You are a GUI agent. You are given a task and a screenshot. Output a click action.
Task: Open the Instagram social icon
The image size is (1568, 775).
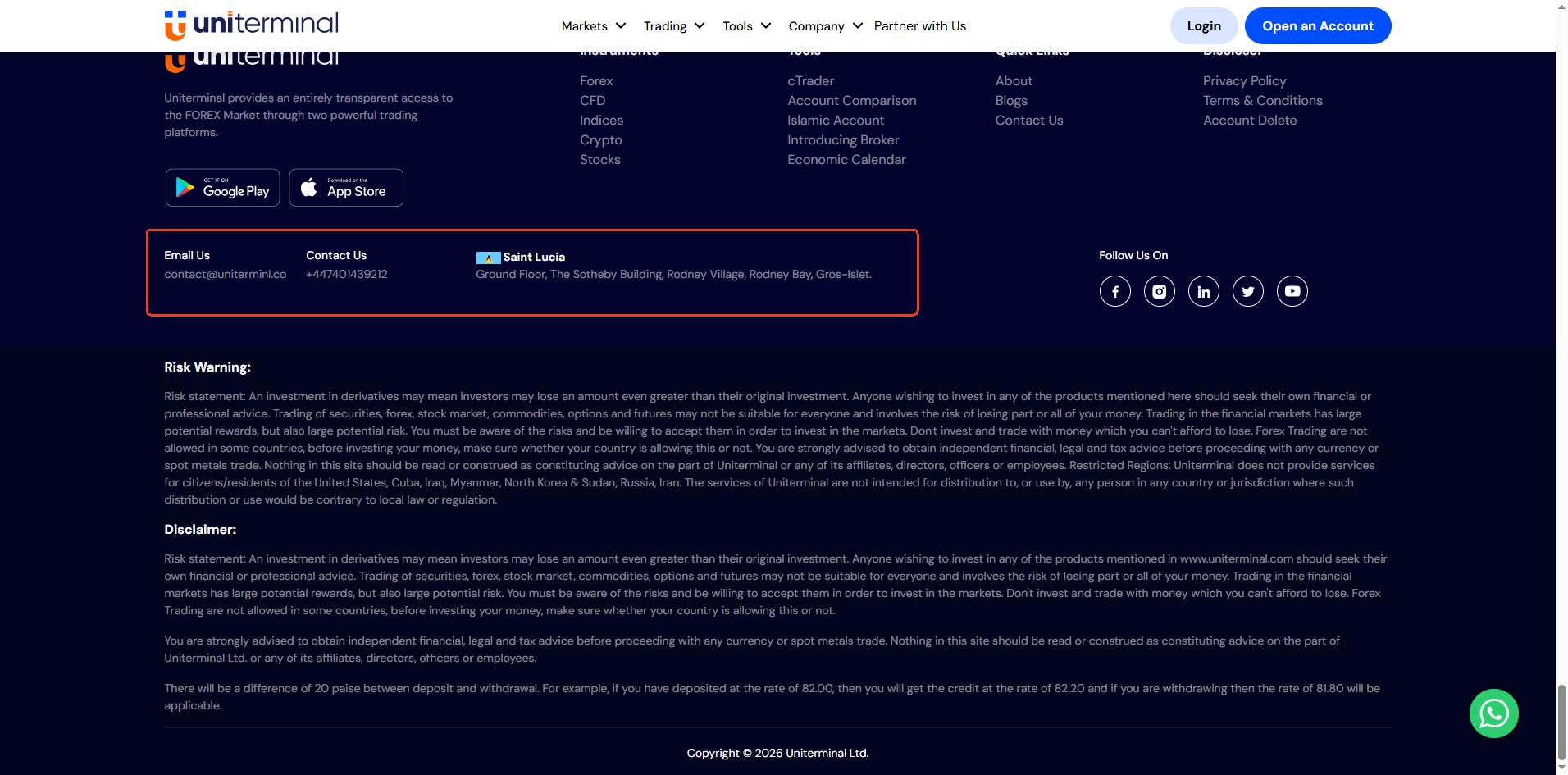tap(1159, 291)
